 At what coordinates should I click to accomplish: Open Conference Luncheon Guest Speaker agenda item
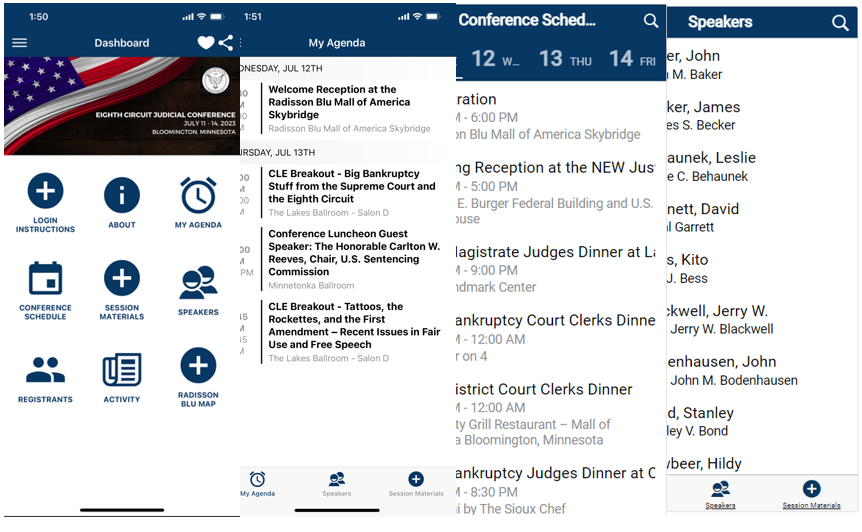pyautogui.click(x=347, y=259)
